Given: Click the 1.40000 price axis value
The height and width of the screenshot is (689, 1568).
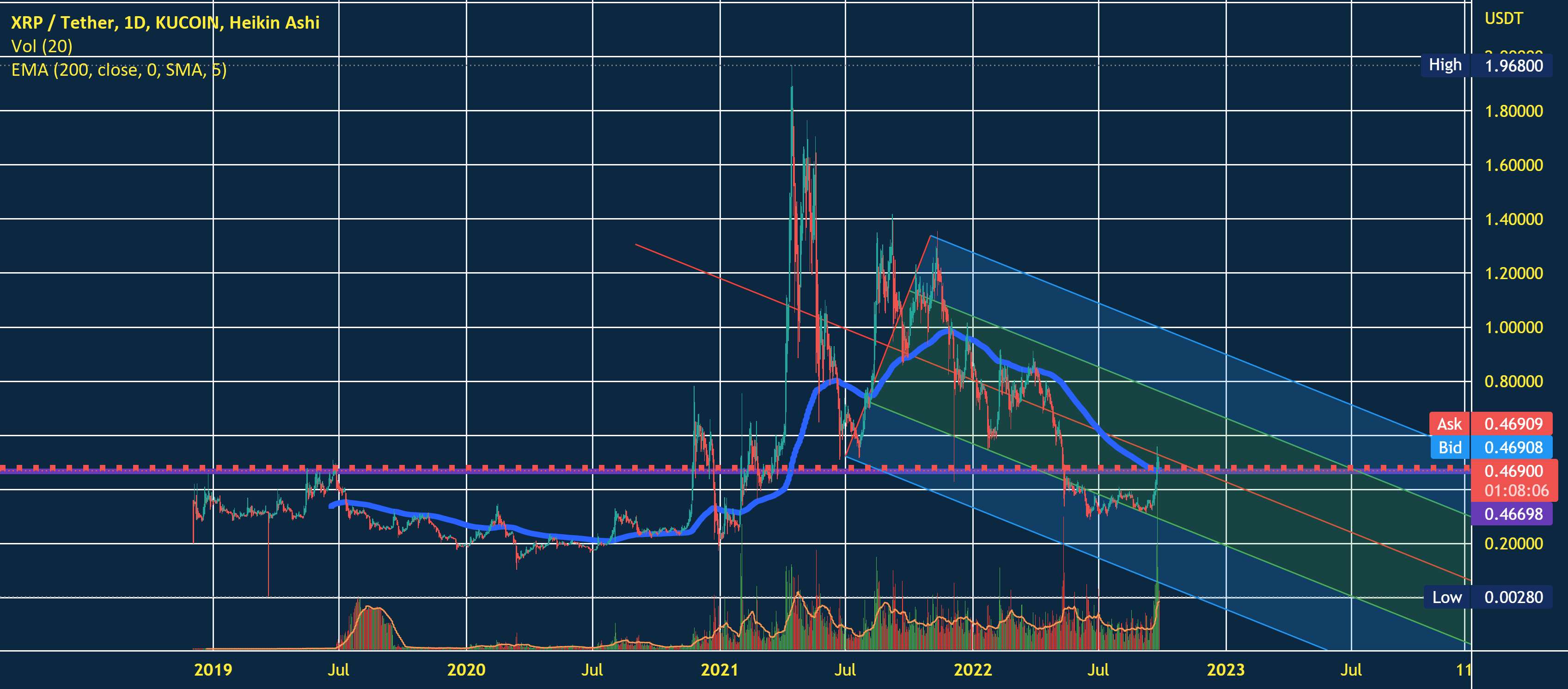Looking at the screenshot, I should click(x=1514, y=219).
